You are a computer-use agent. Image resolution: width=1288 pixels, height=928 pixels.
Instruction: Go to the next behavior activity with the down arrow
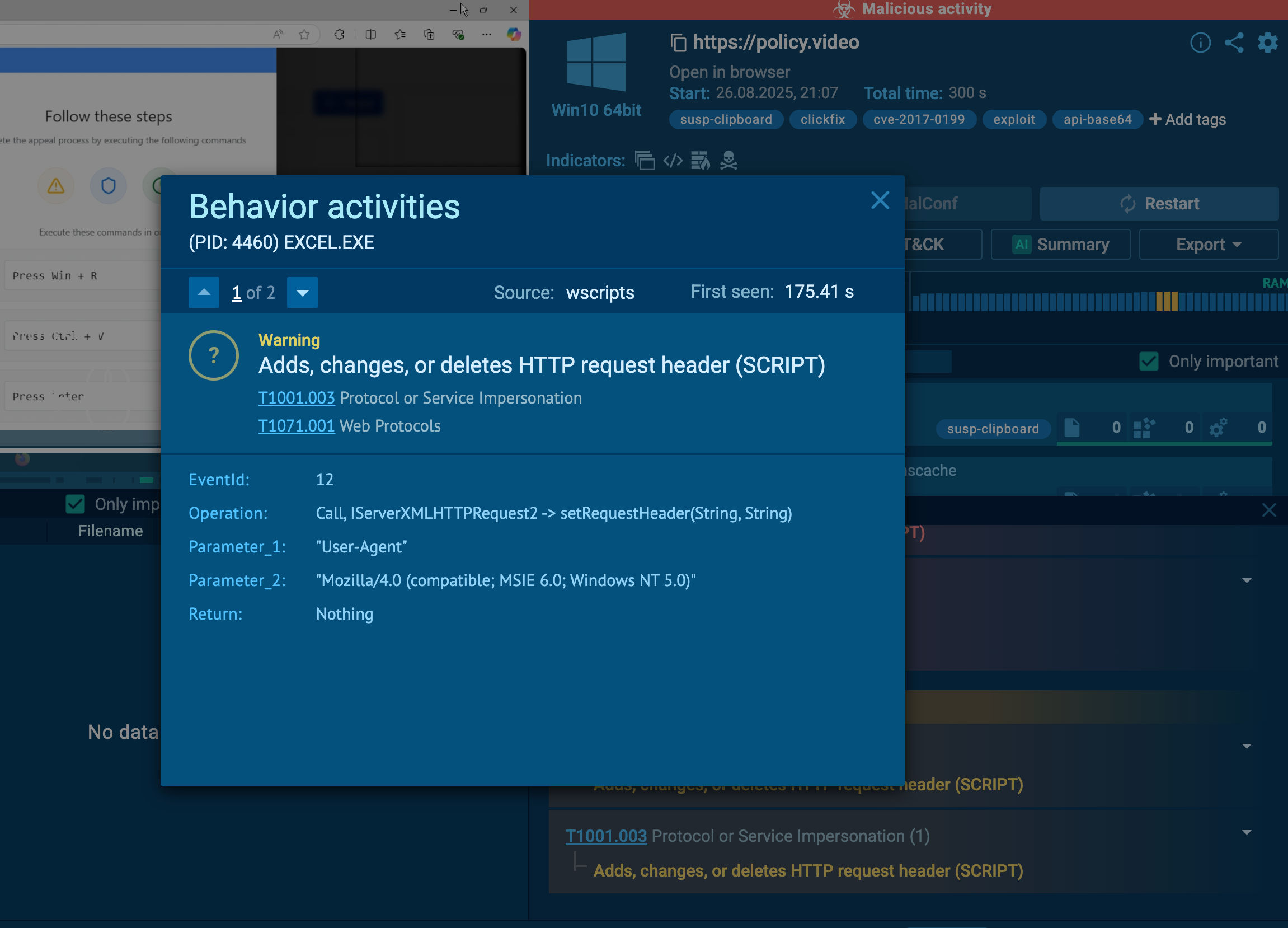coord(302,293)
